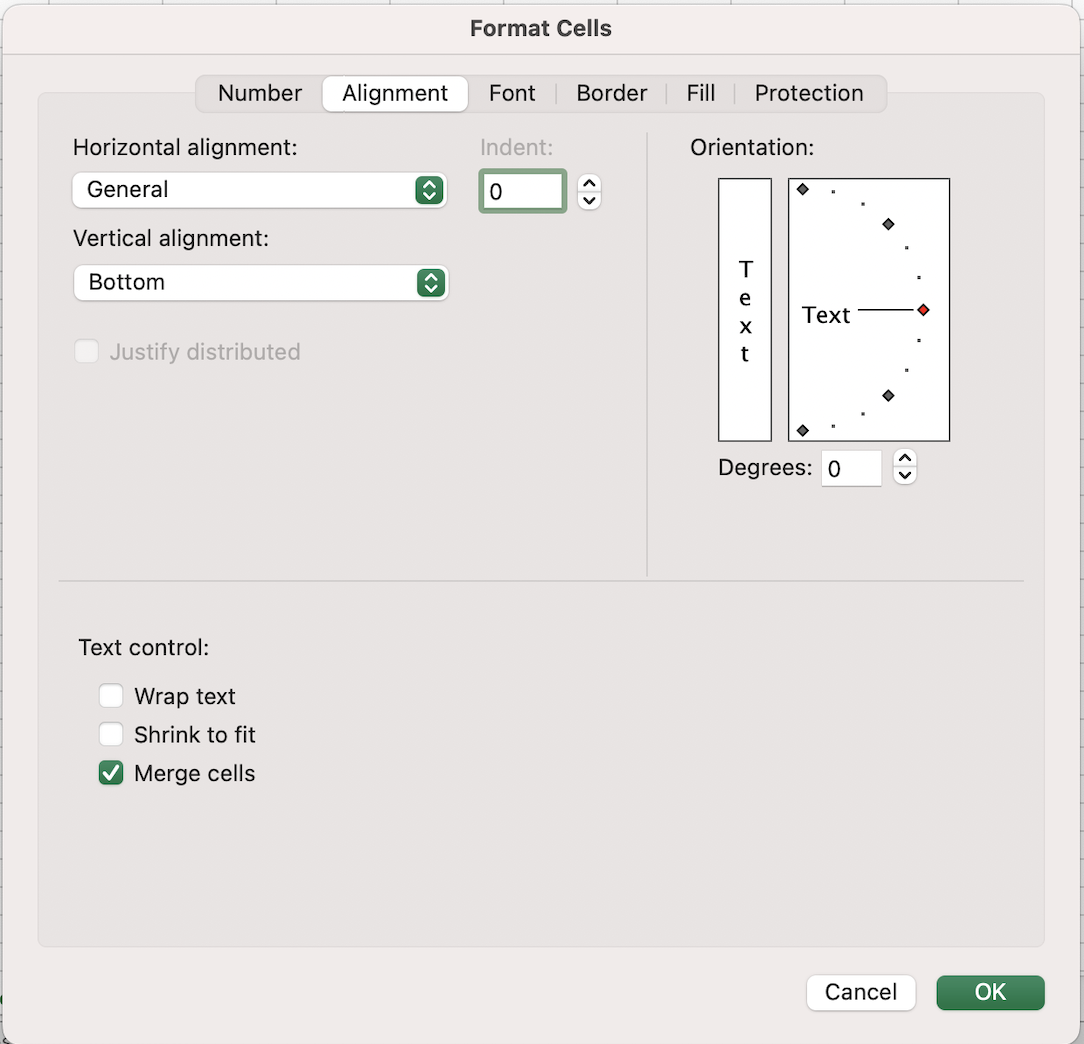Decrease the Degrees value with down arrow
This screenshot has width=1084, height=1044.
tap(904, 476)
